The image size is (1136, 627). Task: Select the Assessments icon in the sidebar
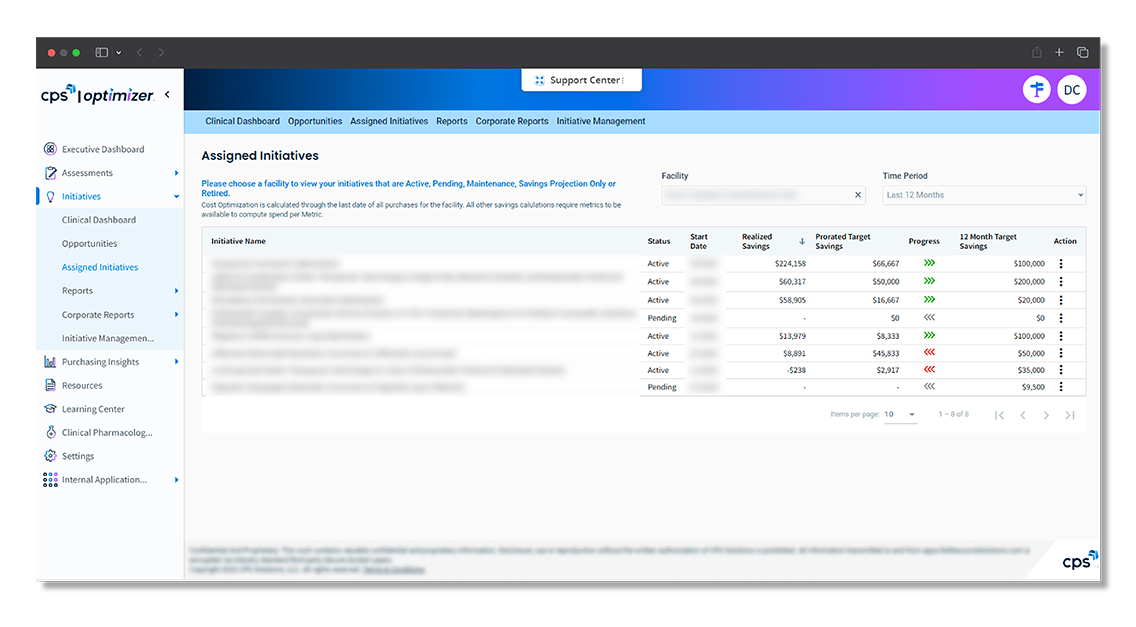49,172
